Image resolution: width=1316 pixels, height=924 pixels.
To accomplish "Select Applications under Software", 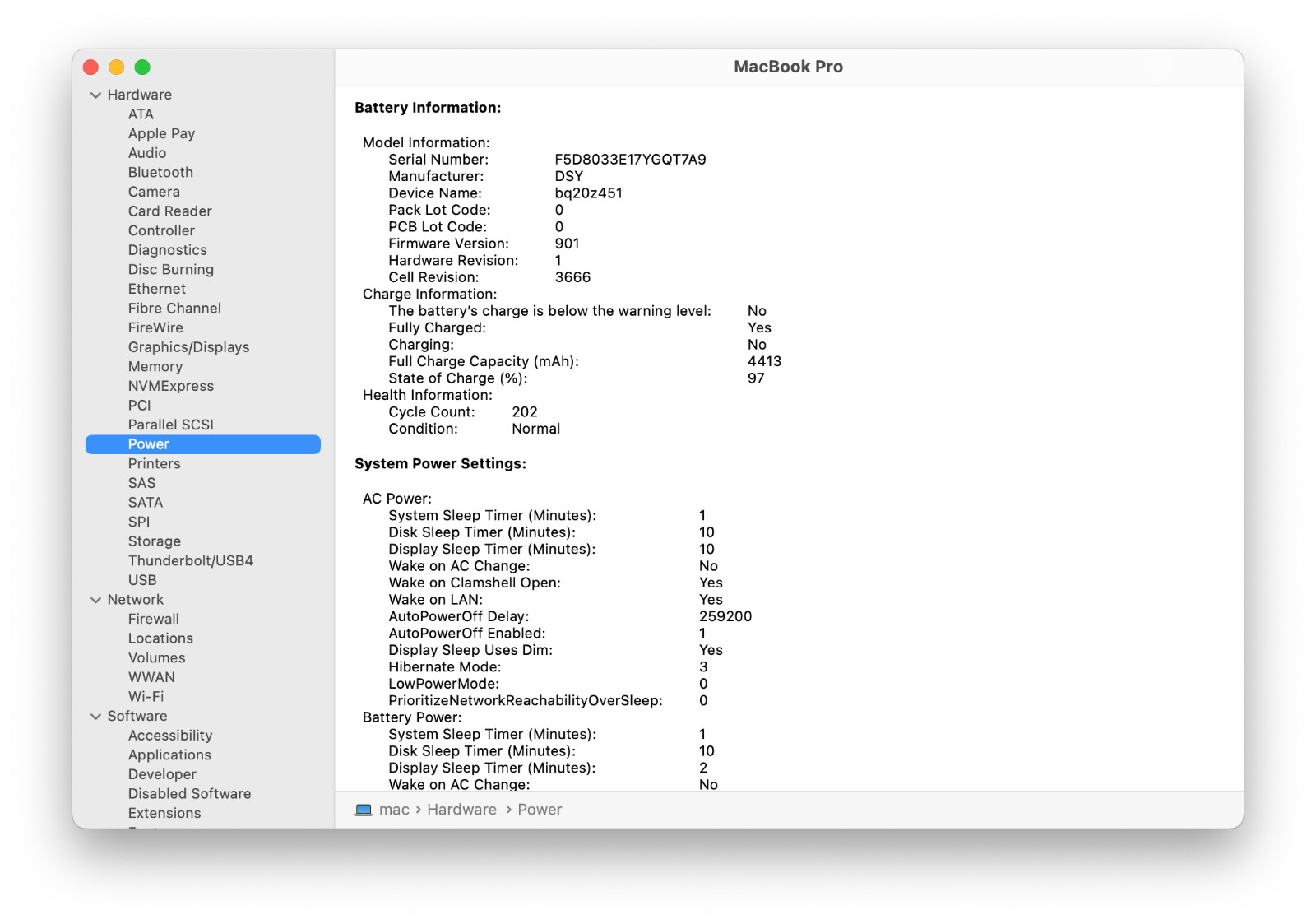I will (169, 755).
